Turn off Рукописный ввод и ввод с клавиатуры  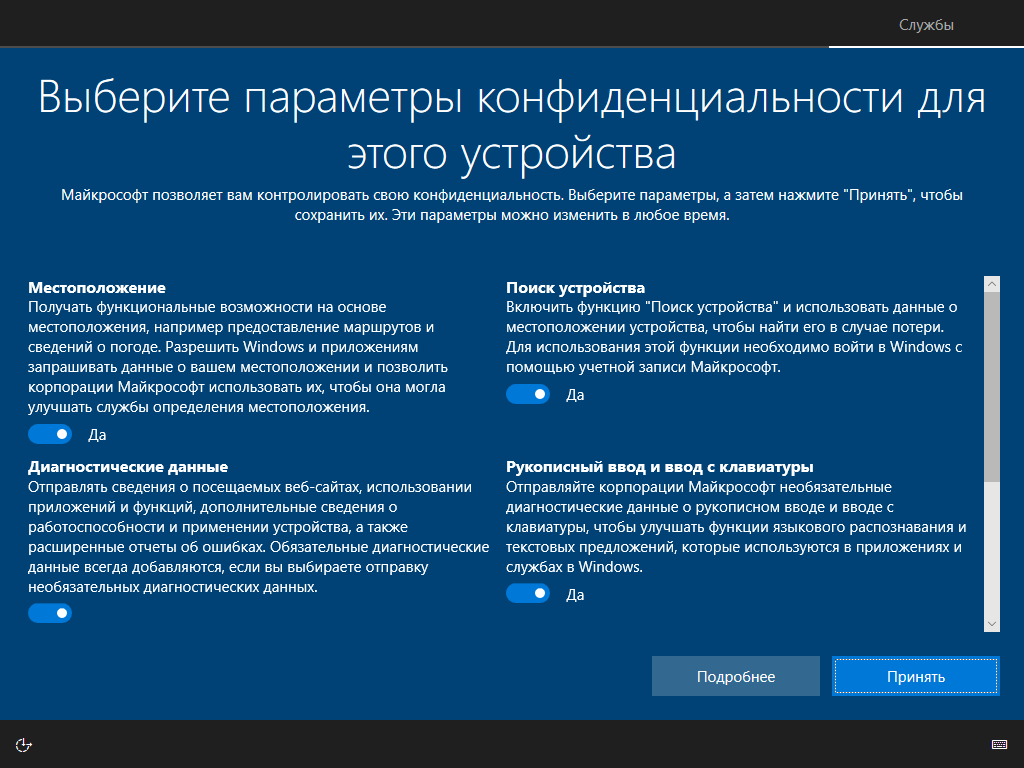click(x=528, y=594)
